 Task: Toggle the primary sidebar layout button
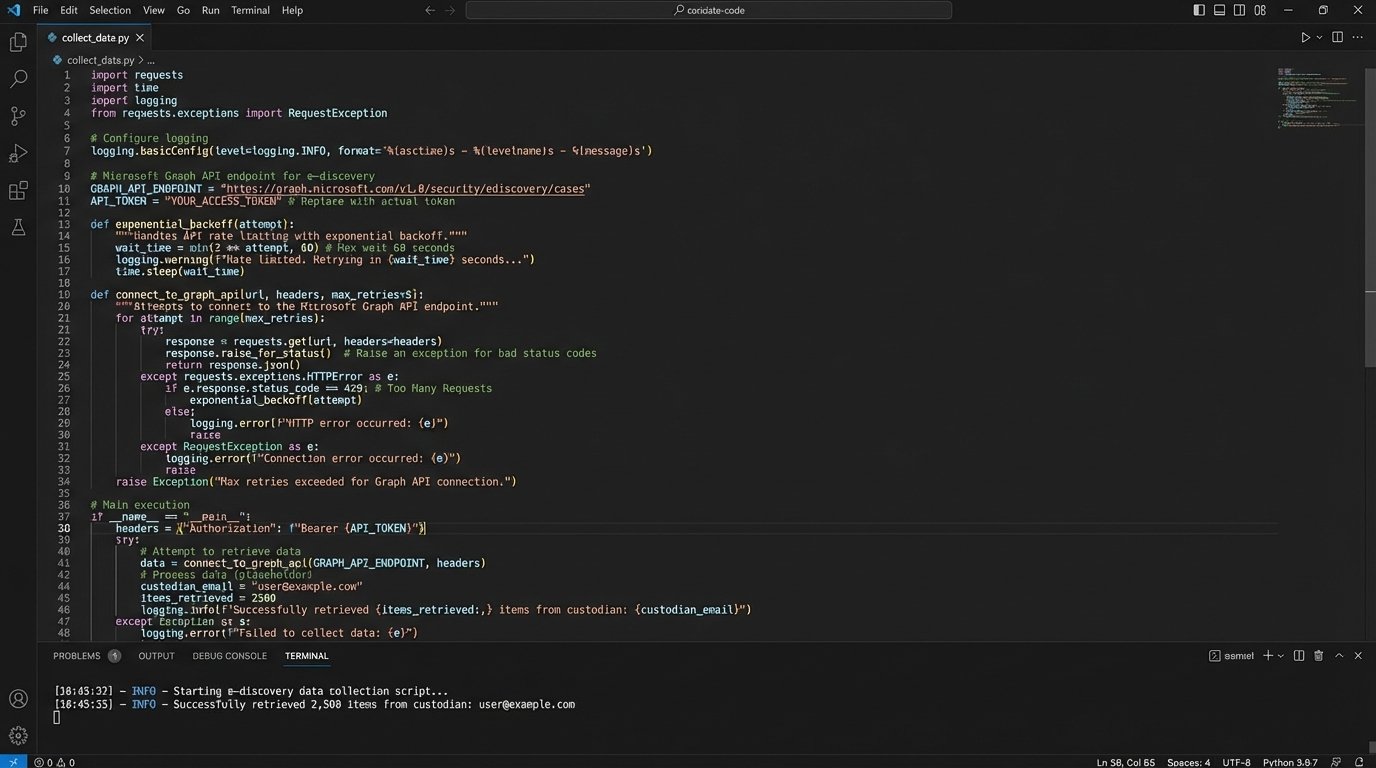tap(1199, 10)
